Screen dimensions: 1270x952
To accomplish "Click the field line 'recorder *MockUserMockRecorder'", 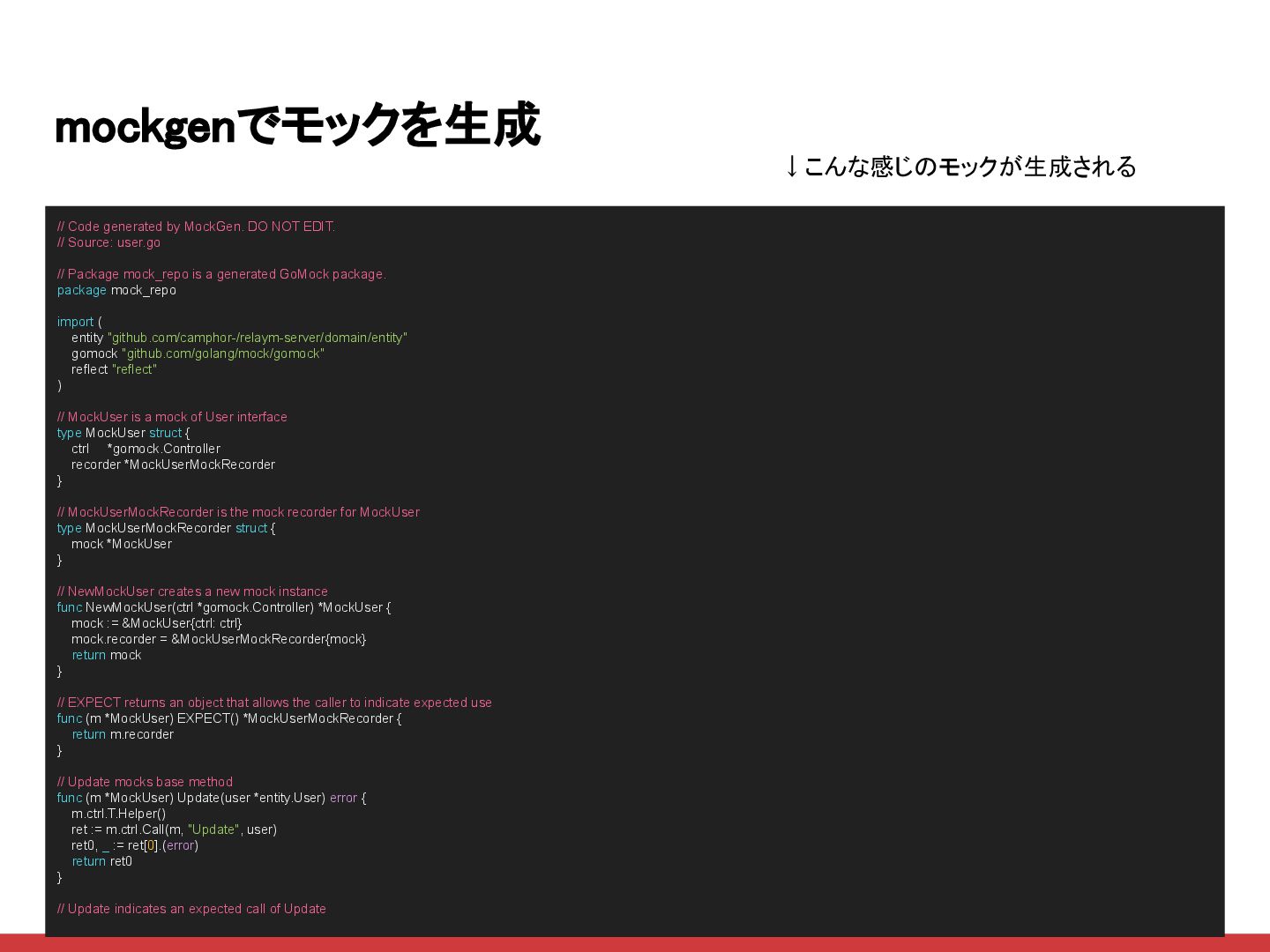I will click(173, 465).
